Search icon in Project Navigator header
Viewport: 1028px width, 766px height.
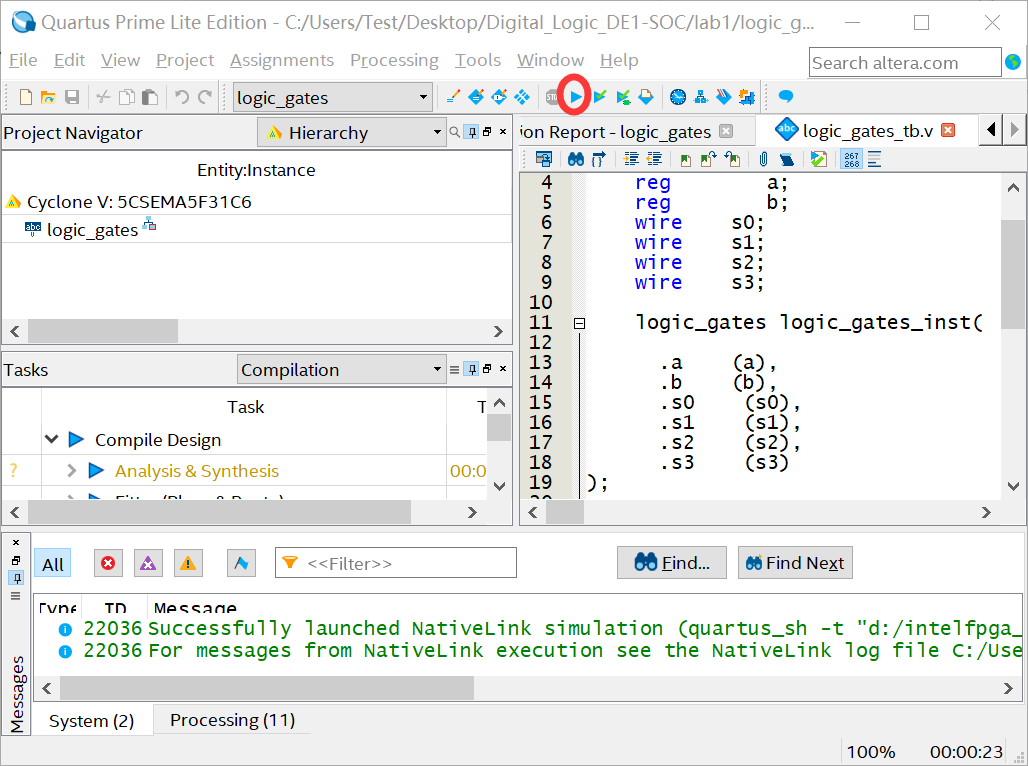coord(454,132)
